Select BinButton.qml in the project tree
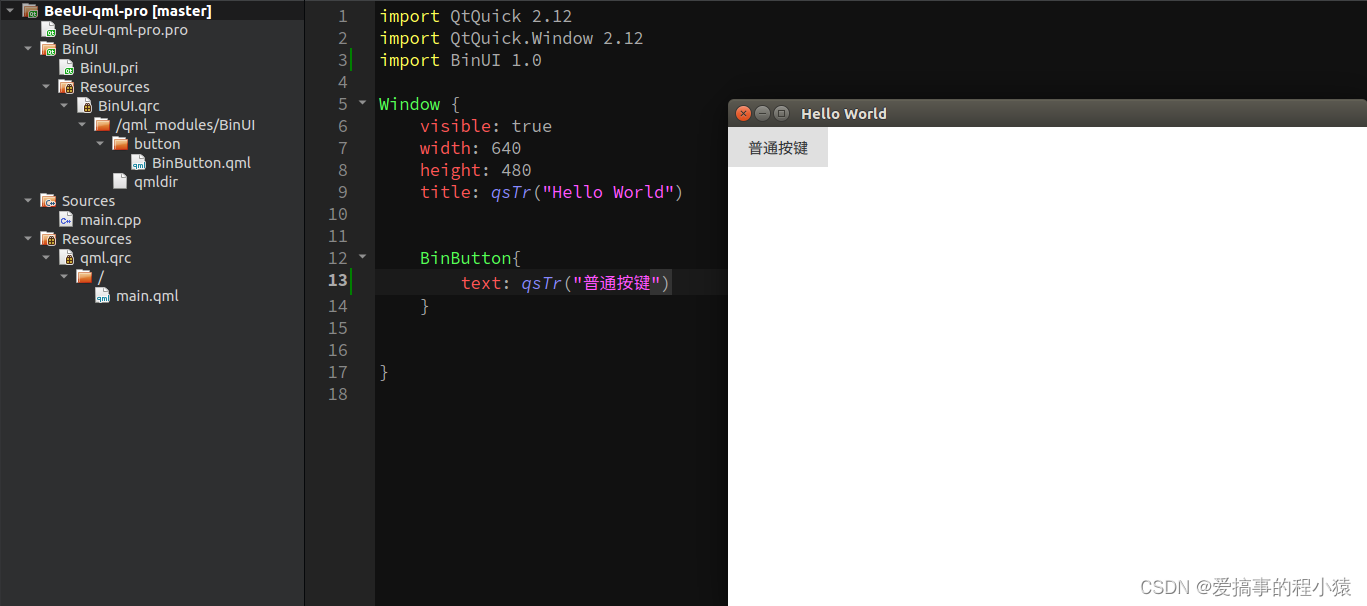The image size is (1367, 606). click(201, 163)
